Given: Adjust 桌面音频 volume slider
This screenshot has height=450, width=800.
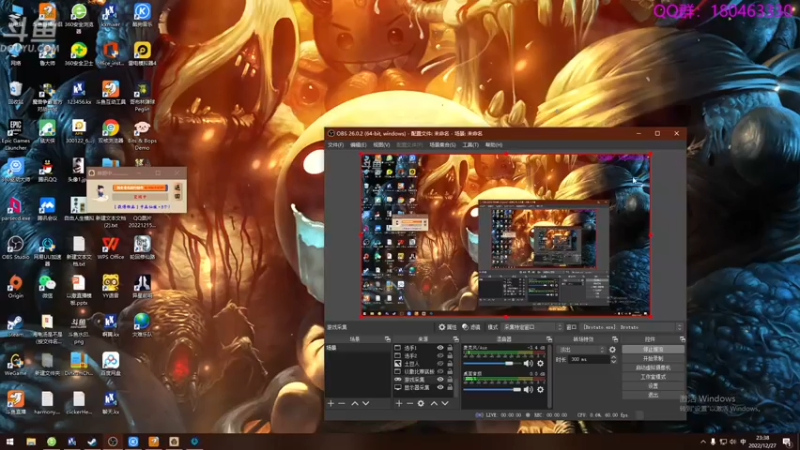Looking at the screenshot, I should click(x=492, y=389).
